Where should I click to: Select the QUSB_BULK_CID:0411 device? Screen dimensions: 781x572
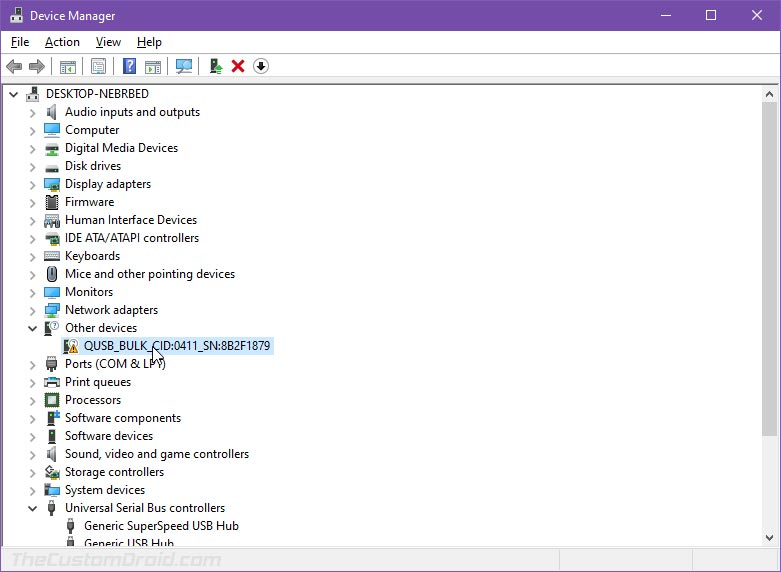pyautogui.click(x=176, y=346)
